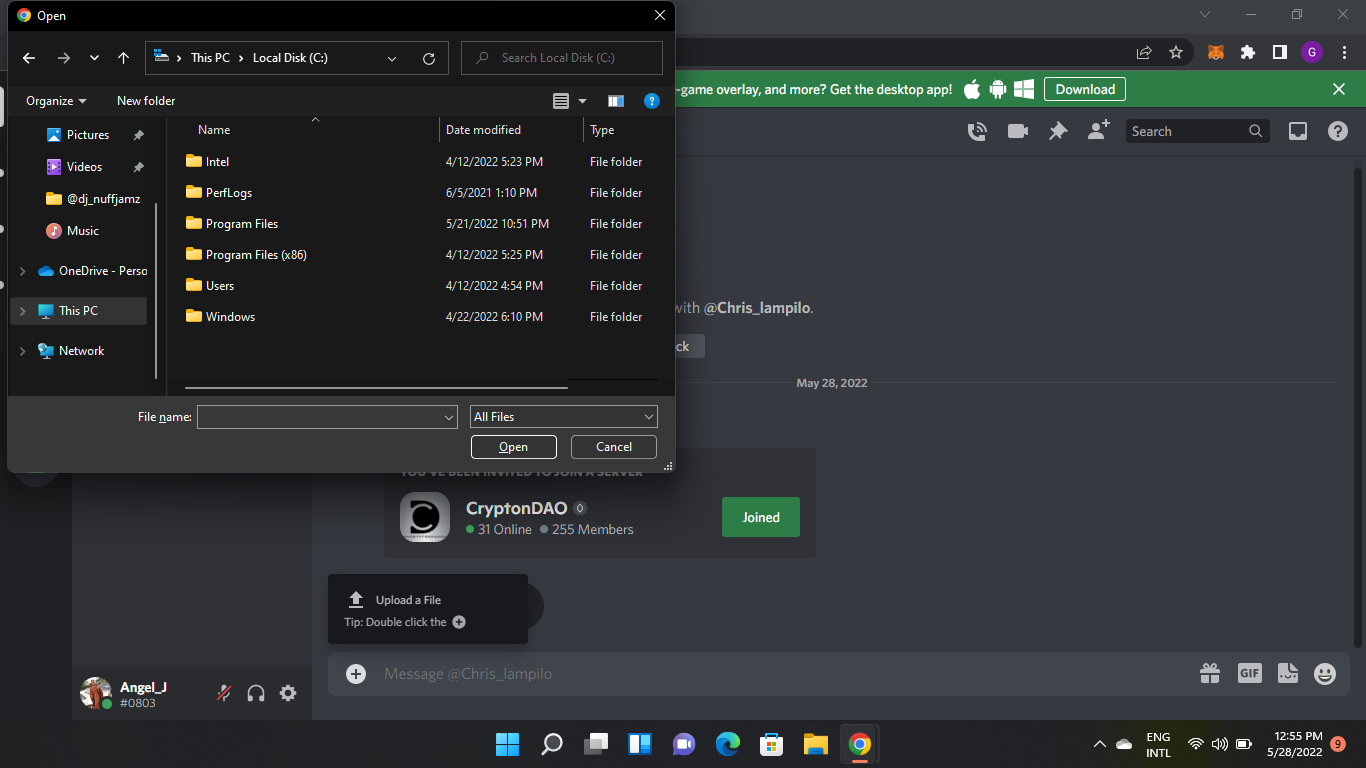Open Discord User Settings gear

(288, 693)
